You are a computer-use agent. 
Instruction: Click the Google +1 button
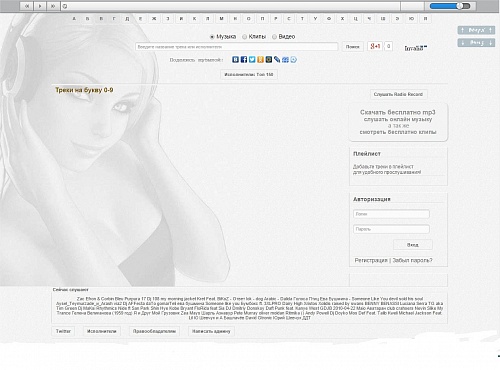[375, 46]
